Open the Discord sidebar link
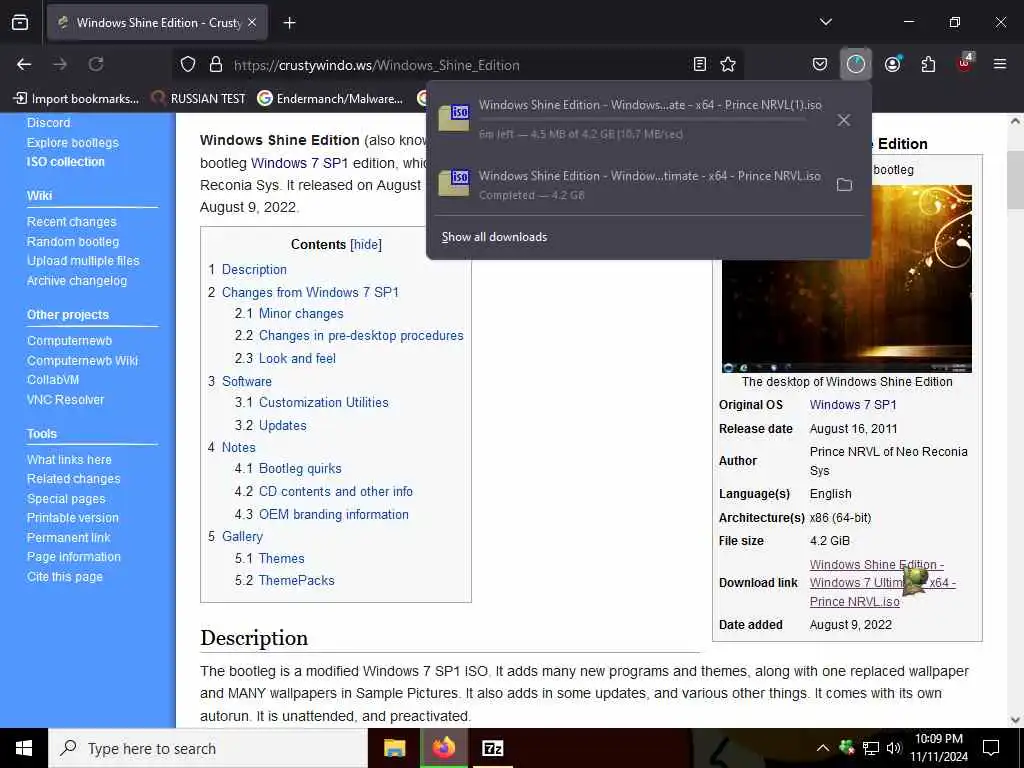 point(48,123)
